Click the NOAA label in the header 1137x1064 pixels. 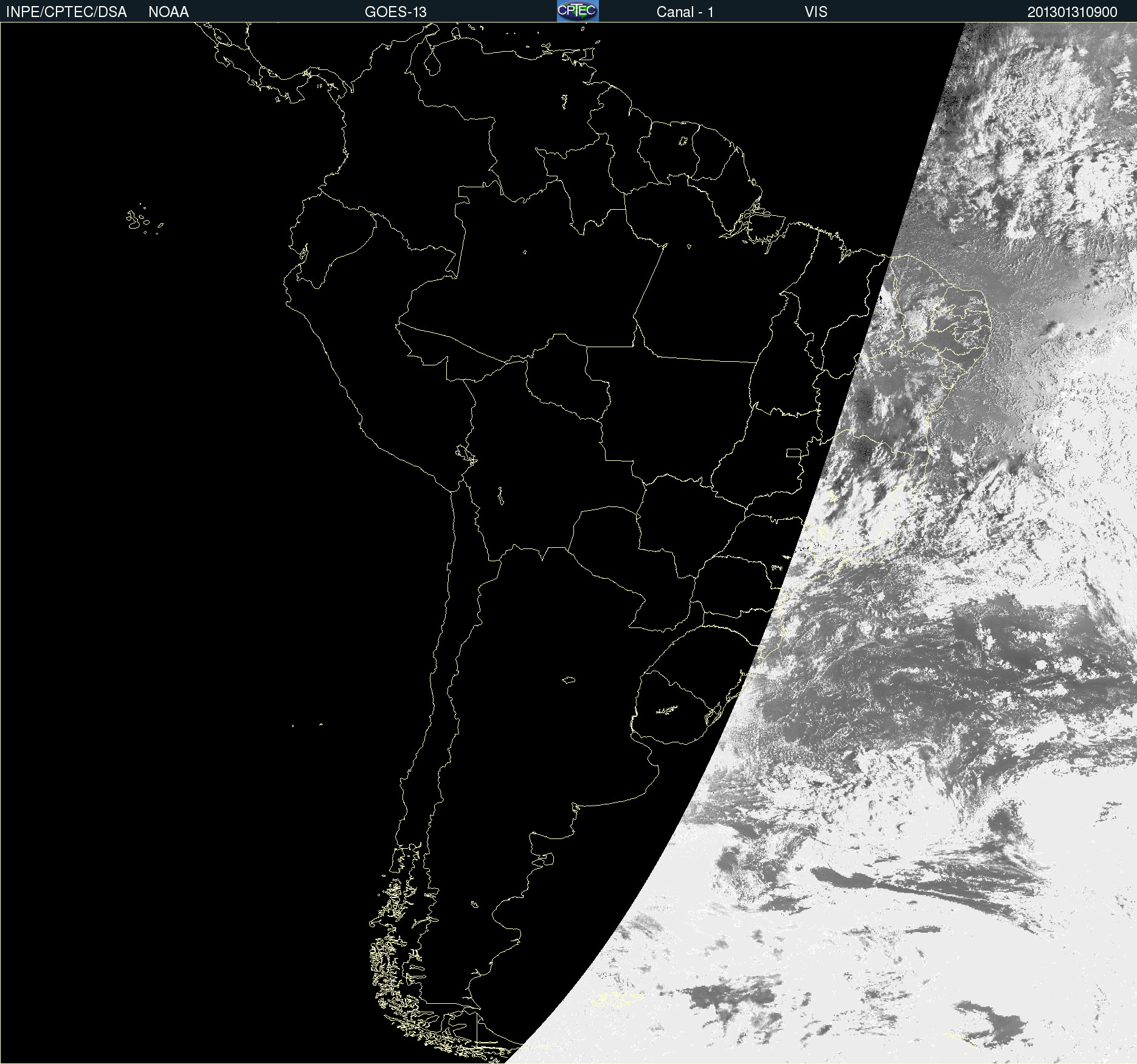click(x=168, y=12)
